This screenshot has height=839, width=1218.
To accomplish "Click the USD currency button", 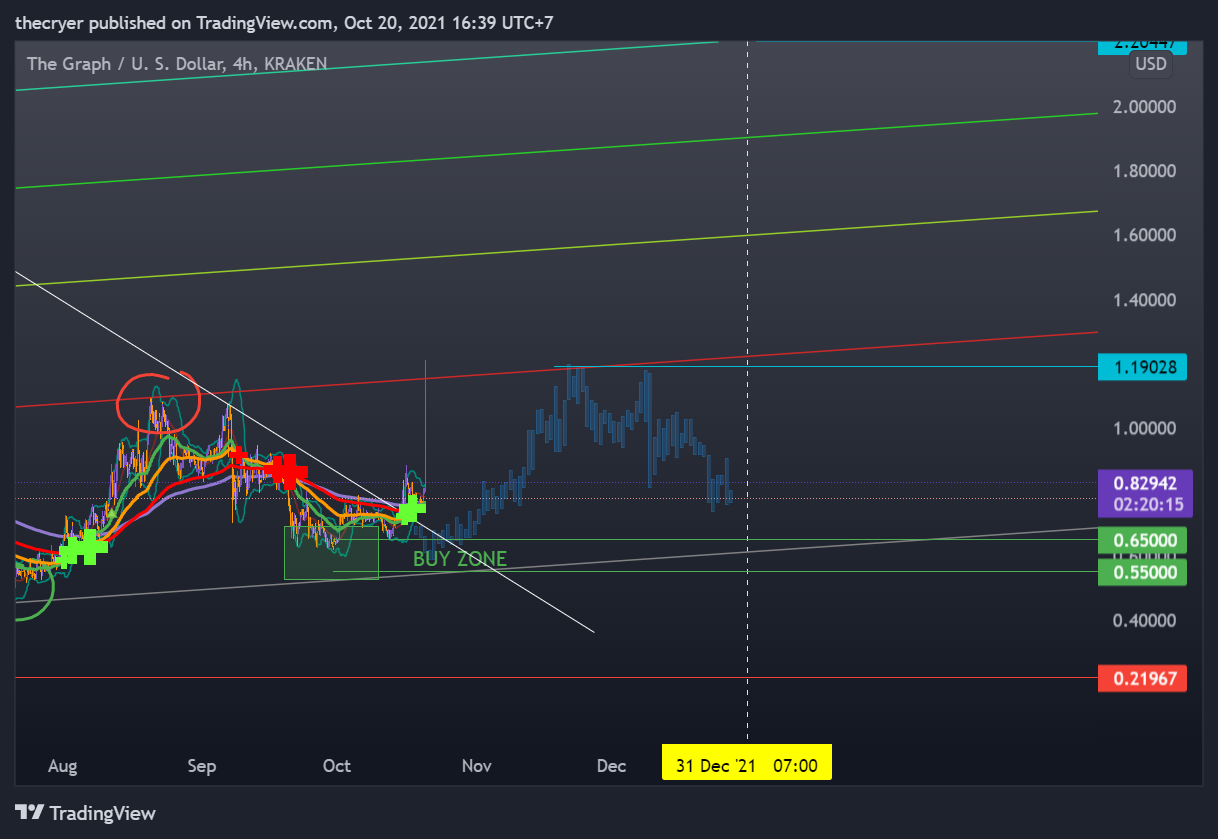I will tap(1150, 64).
